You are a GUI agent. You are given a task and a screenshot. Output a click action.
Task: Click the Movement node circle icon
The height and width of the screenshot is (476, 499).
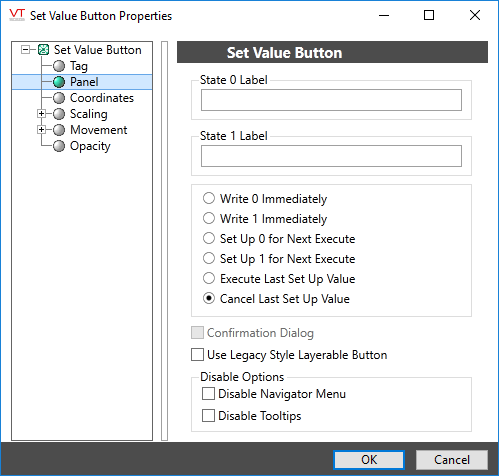[59, 130]
